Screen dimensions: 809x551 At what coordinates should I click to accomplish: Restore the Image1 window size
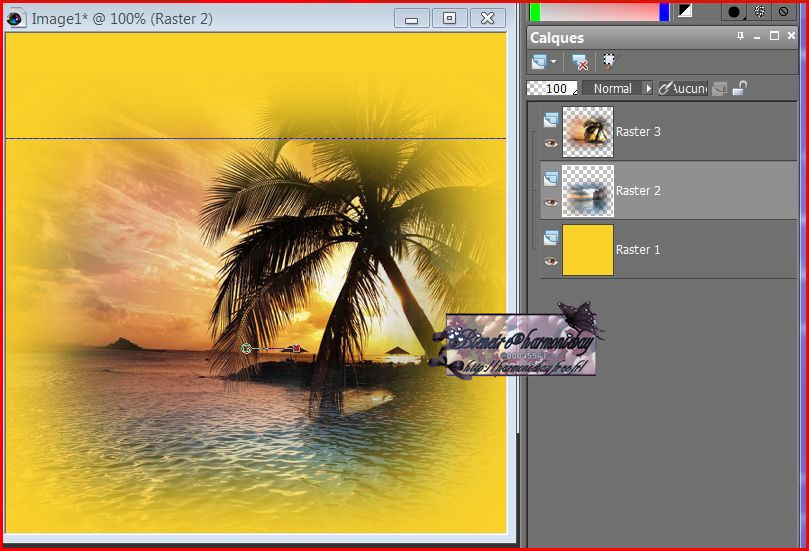pos(449,19)
